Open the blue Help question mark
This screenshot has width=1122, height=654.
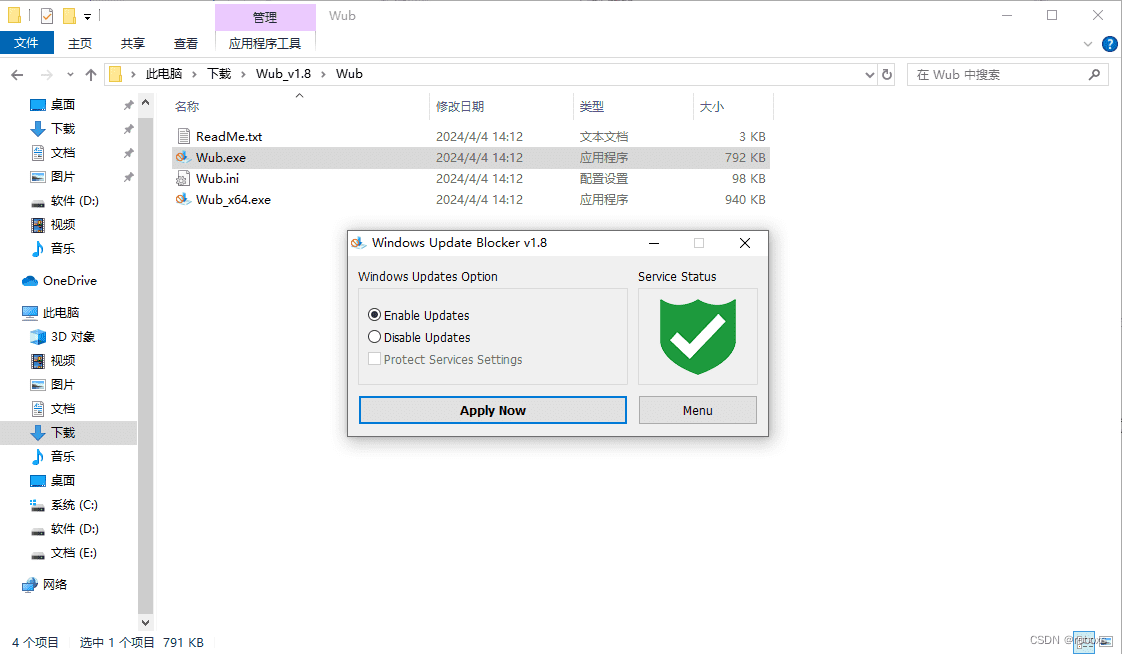pyautogui.click(x=1110, y=44)
